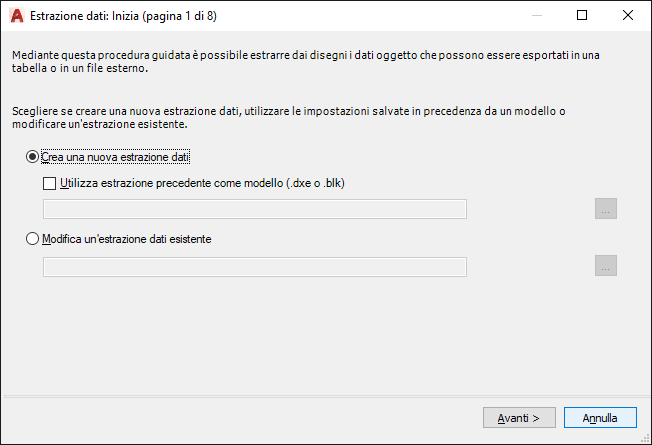Click the 'Crea una nuova estrazione dati' label text
Image resolution: width=652 pixels, height=445 pixels.
pyautogui.click(x=116, y=157)
